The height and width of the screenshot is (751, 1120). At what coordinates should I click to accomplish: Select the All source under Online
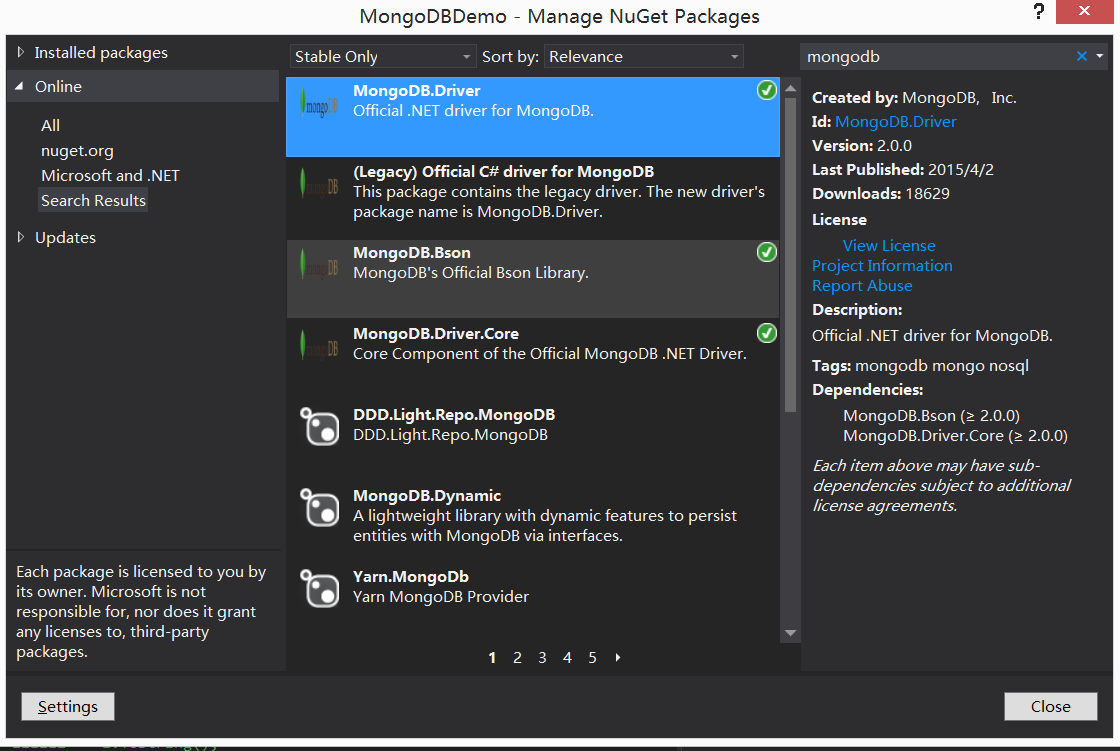[51, 126]
